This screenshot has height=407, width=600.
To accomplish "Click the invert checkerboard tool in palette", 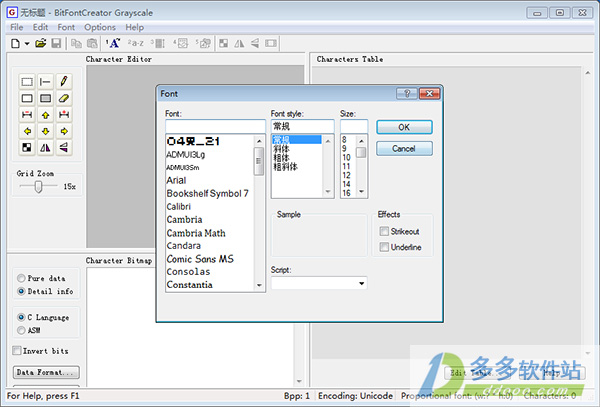I will (x=27, y=148).
